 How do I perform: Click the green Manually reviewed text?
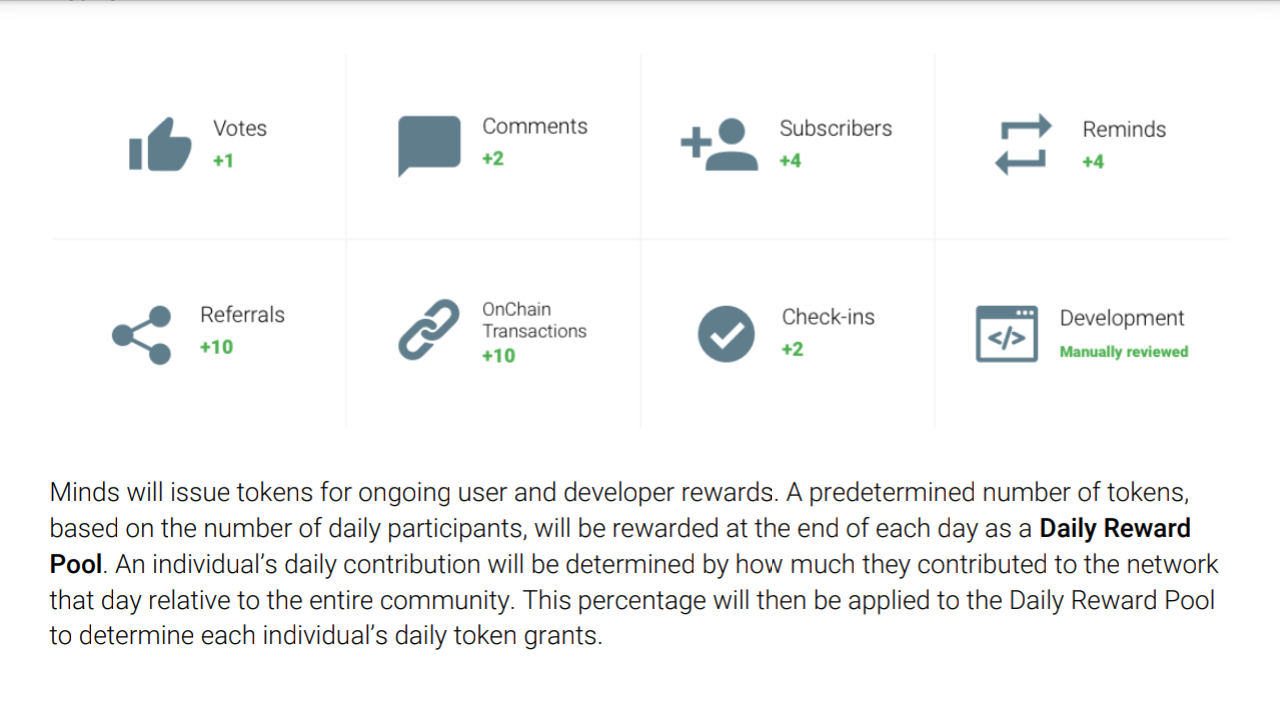1124,352
